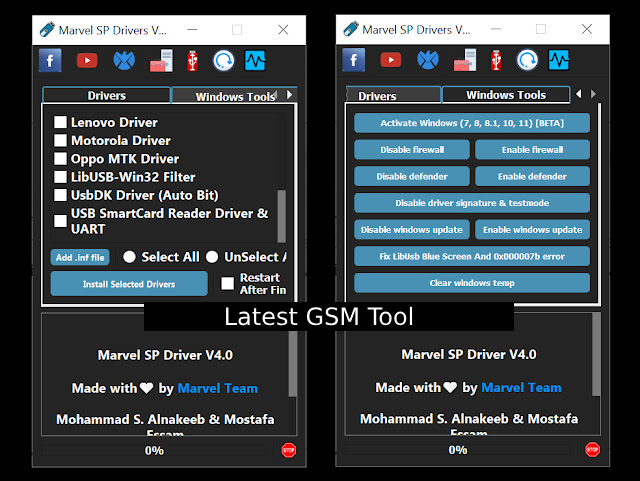Choose Select All radio button
Image resolution: width=640 pixels, height=481 pixels.
click(129, 257)
